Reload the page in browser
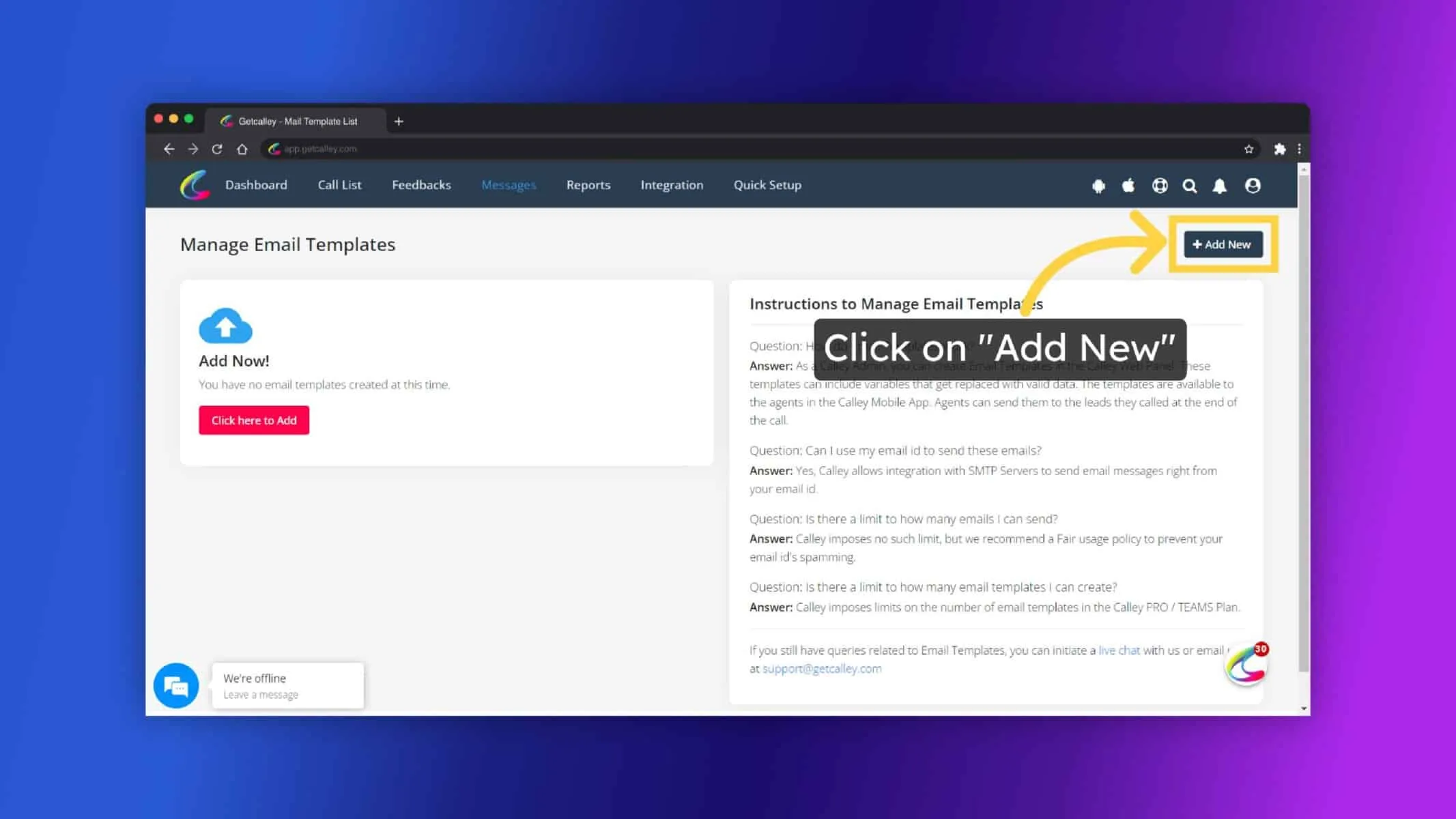Viewport: 1456px width, 819px height. click(x=217, y=149)
